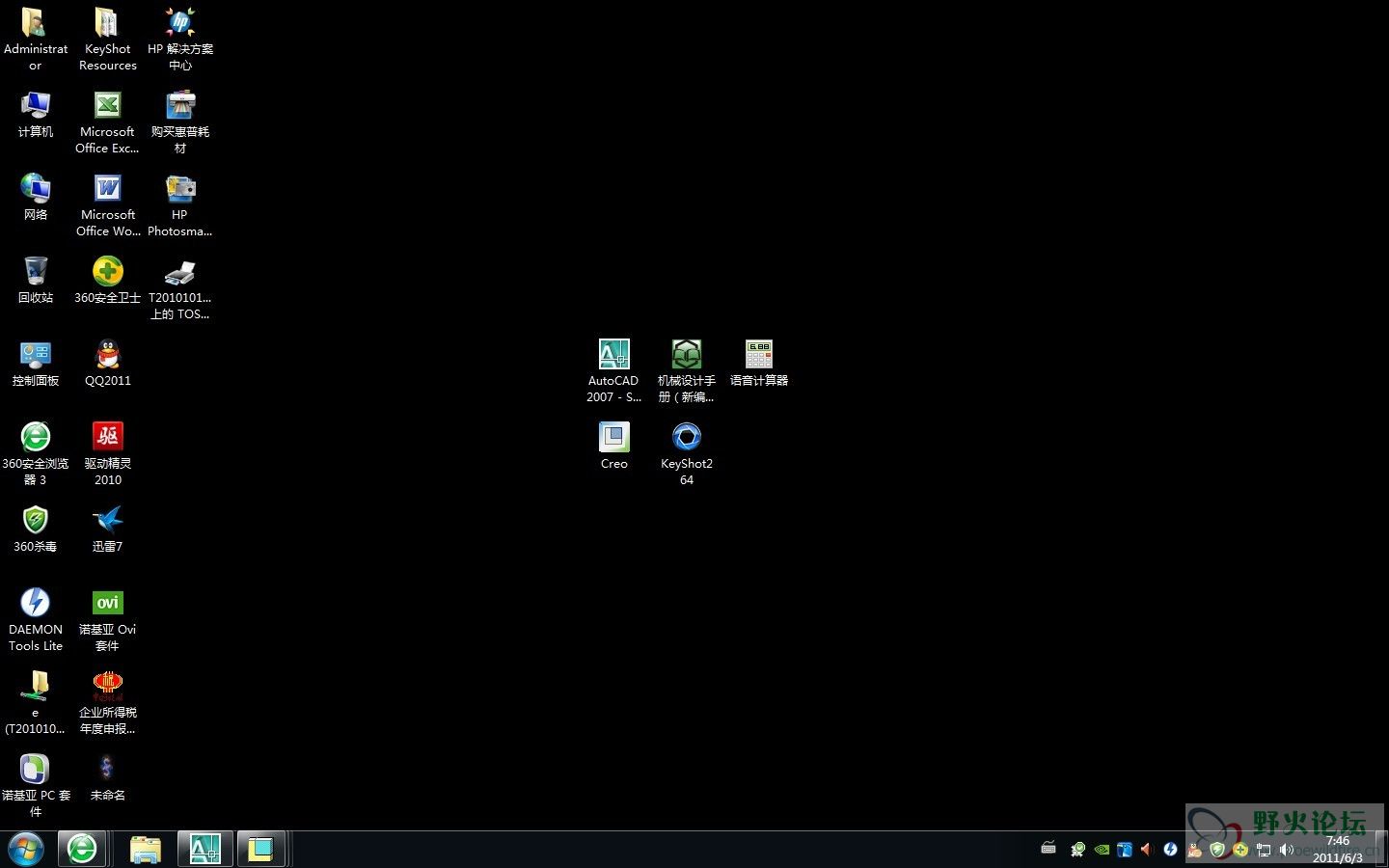
Task: Open network connection tray icon
Action: tap(1264, 850)
